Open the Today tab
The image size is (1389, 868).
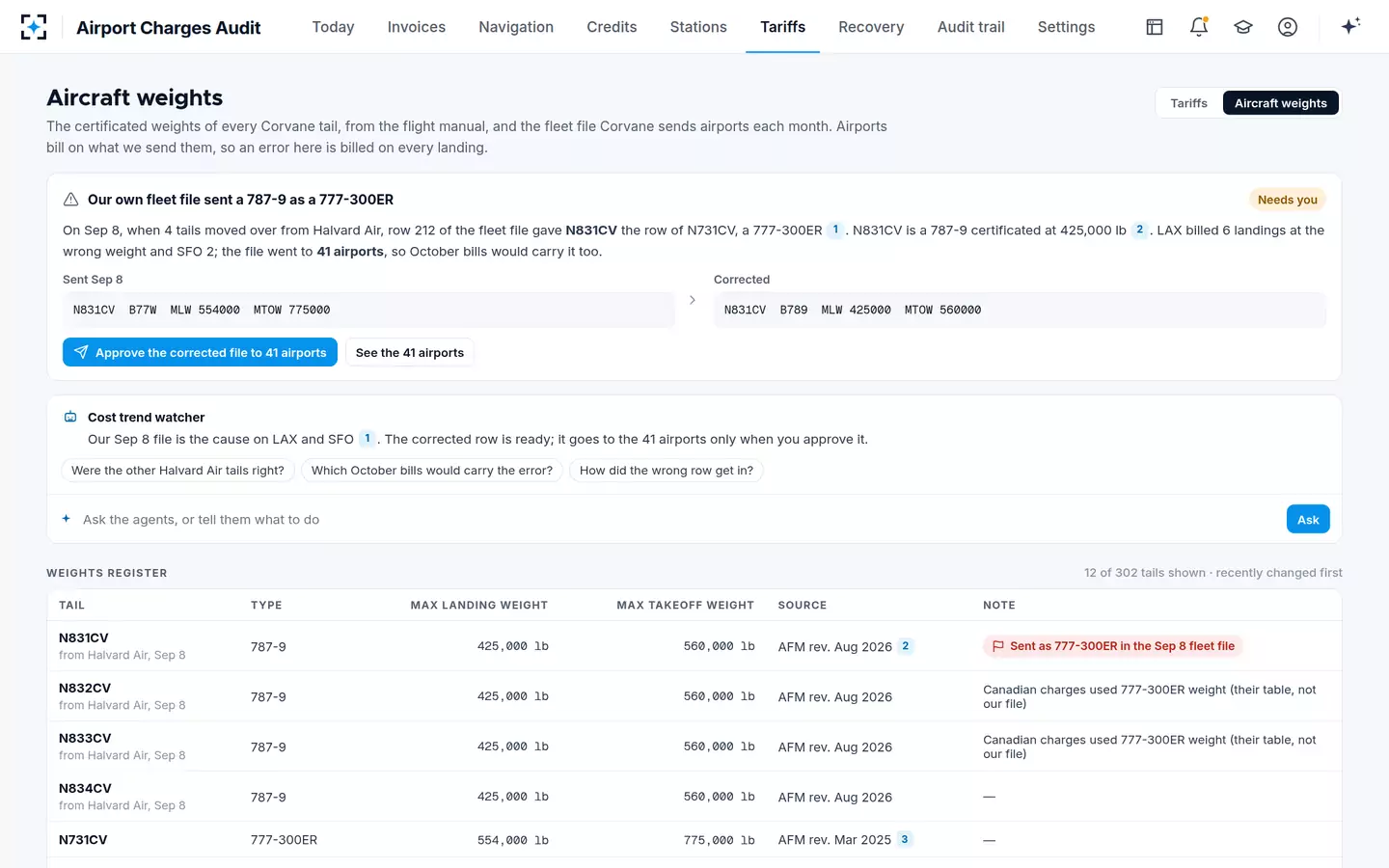pyautogui.click(x=333, y=27)
